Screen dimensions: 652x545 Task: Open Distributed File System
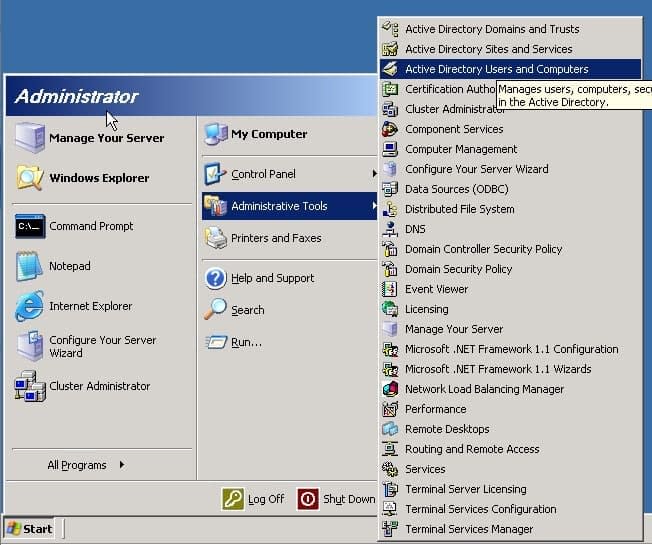click(510, 209)
